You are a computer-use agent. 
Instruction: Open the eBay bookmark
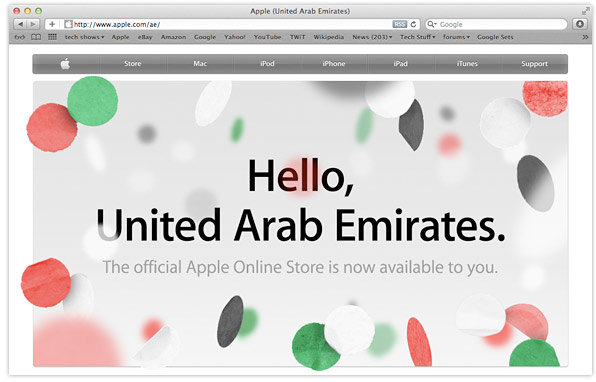(x=145, y=37)
